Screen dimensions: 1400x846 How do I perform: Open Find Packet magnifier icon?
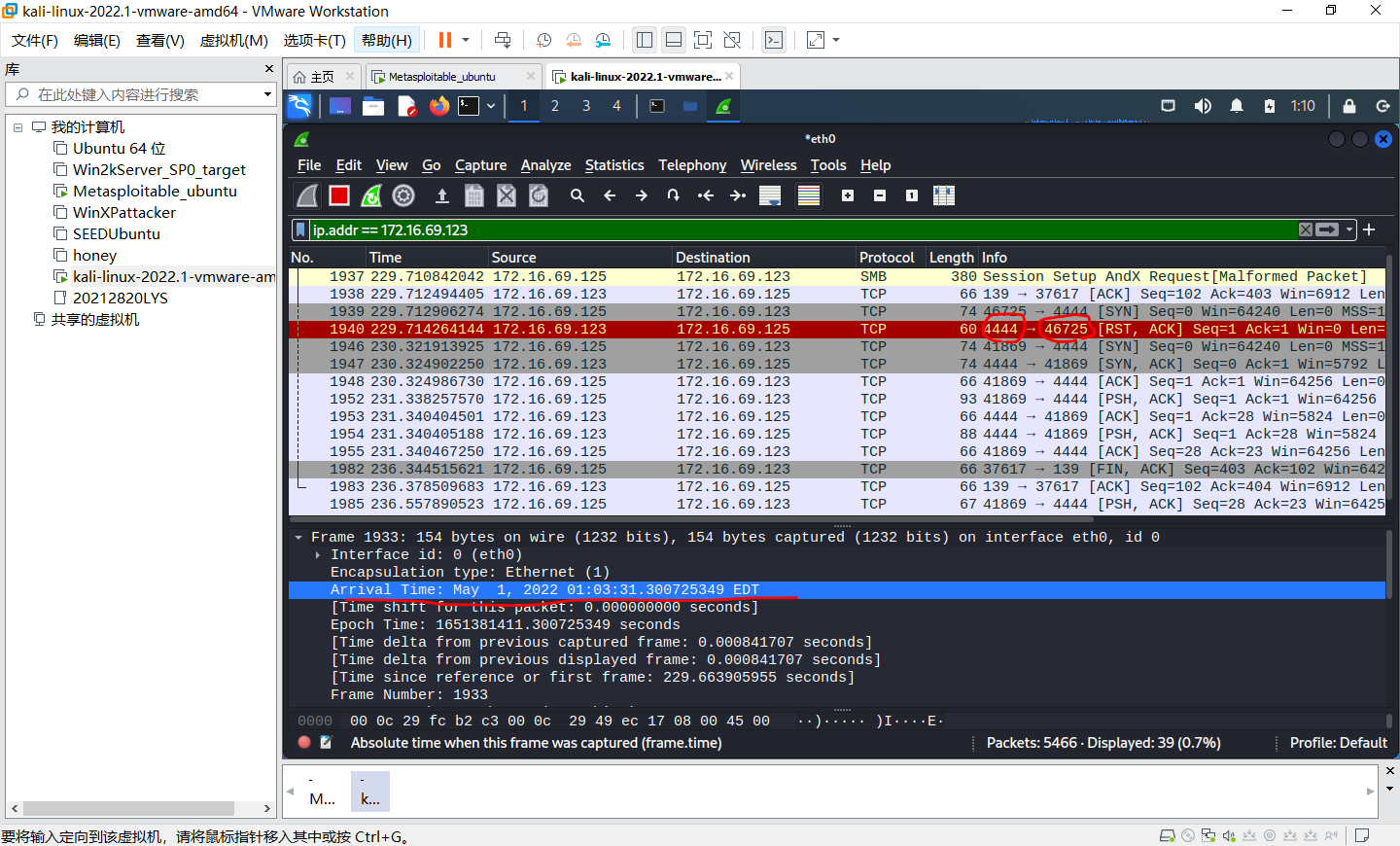click(577, 195)
